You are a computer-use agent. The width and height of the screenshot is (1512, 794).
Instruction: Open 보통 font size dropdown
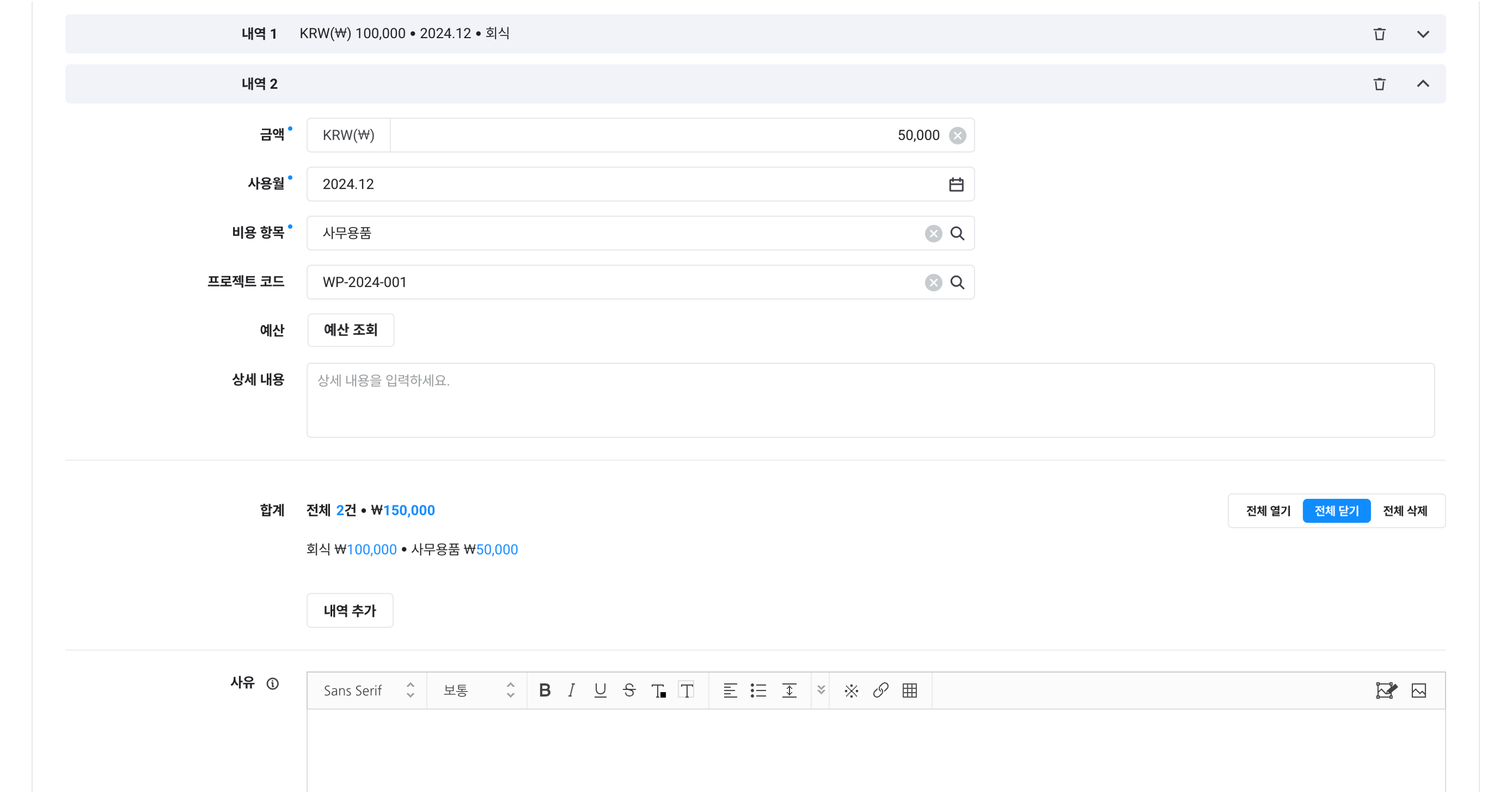point(478,690)
